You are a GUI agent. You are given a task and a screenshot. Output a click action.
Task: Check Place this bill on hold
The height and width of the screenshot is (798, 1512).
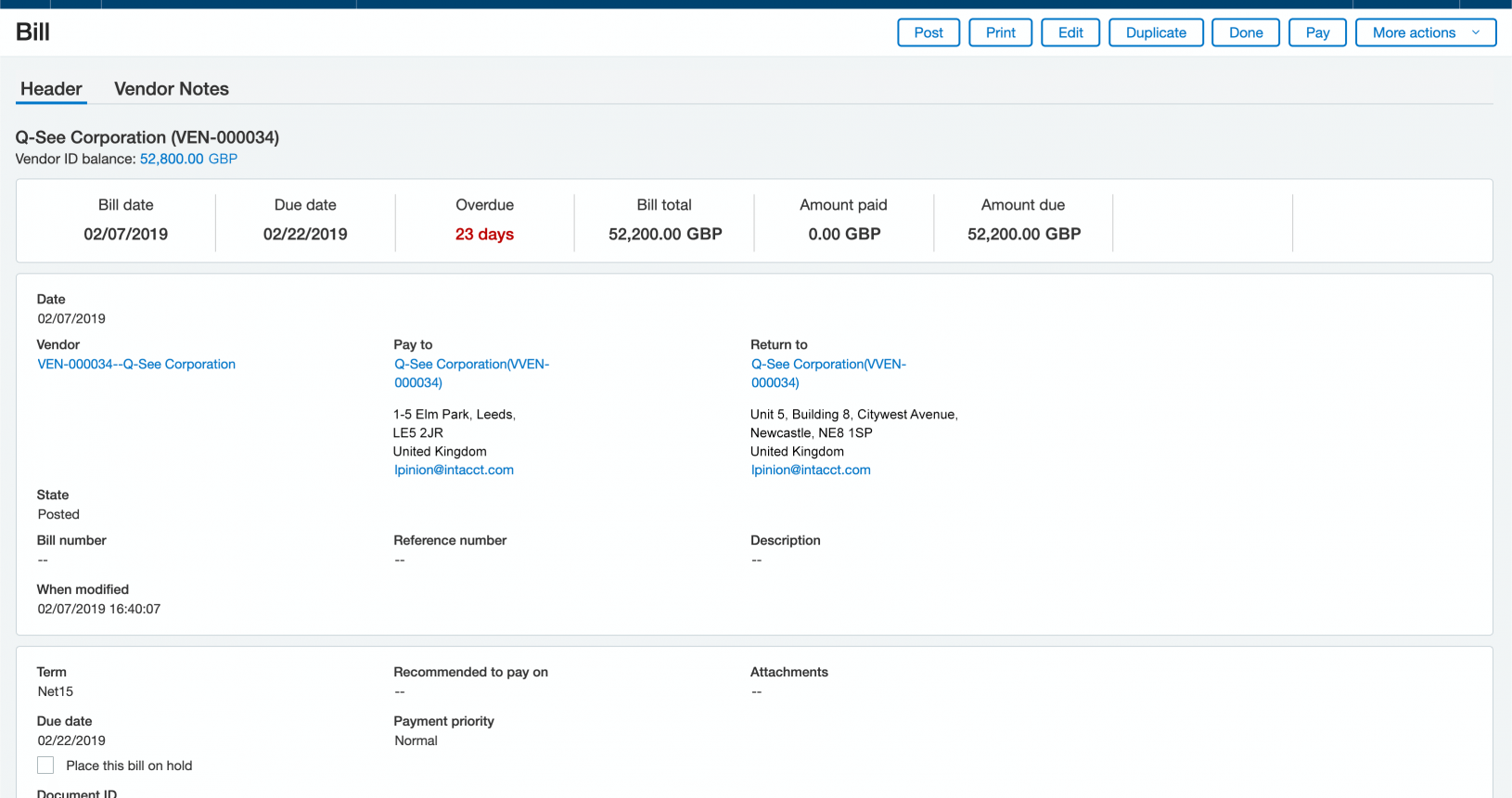click(45, 766)
